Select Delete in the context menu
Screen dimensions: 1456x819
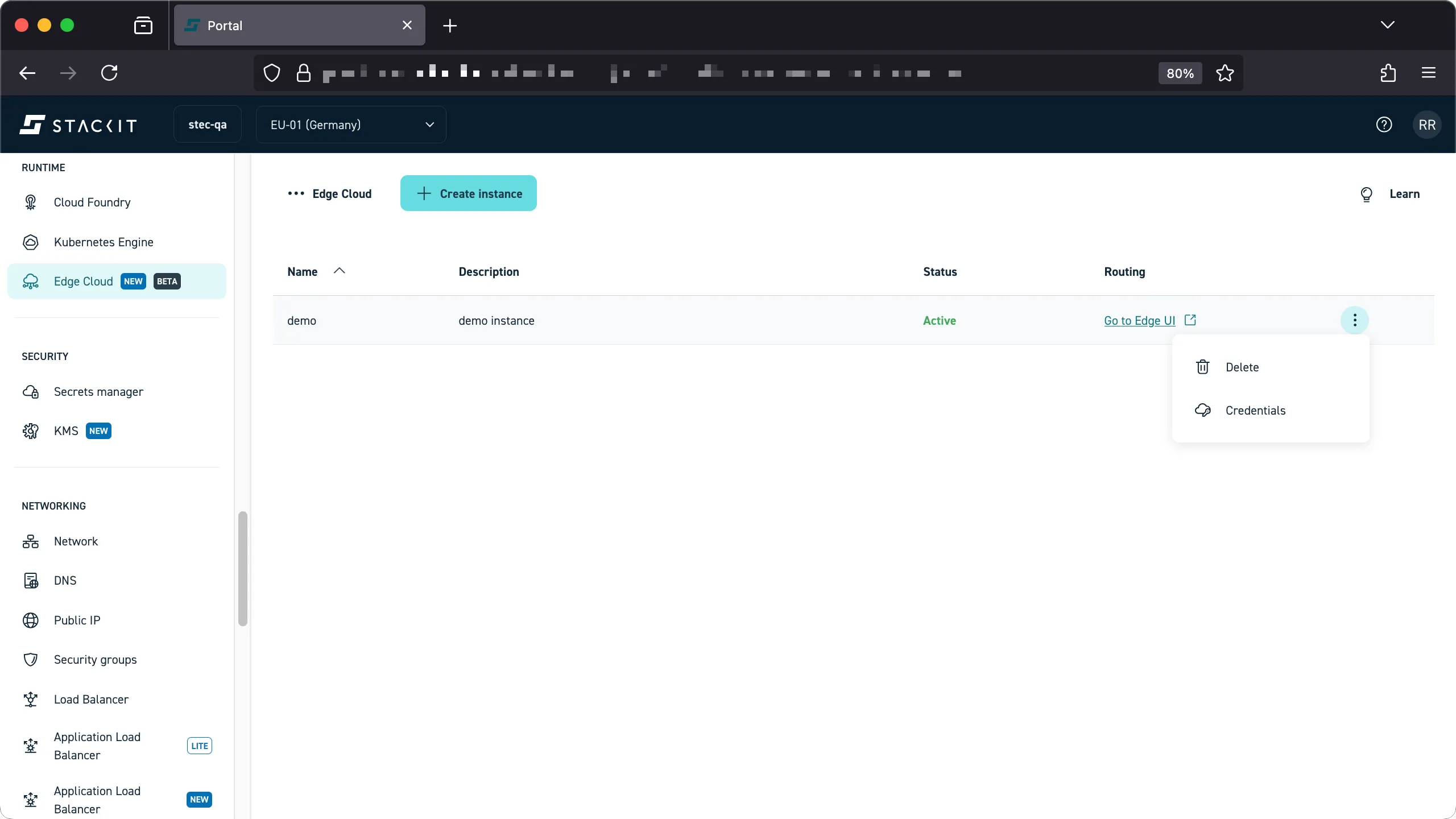[x=1242, y=367]
